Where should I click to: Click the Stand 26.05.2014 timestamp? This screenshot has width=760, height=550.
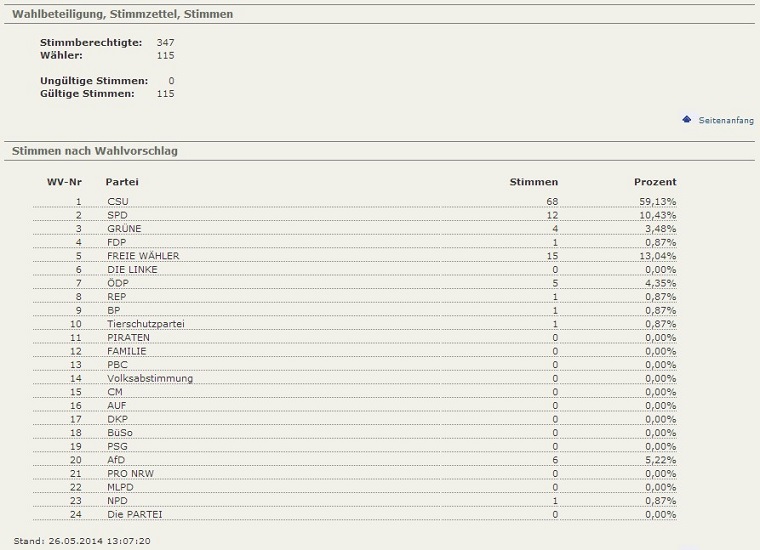pyautogui.click(x=82, y=541)
